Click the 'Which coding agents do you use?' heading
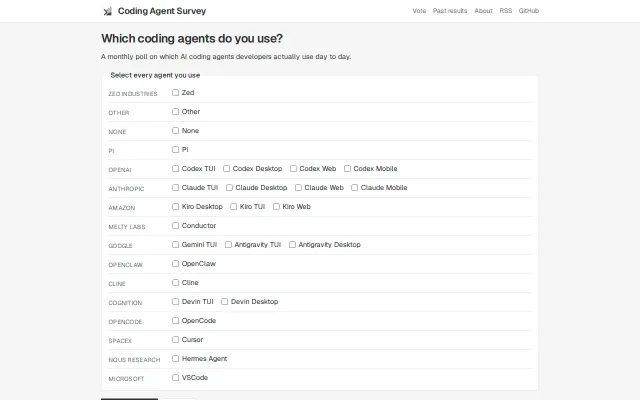Image resolution: width=640 pixels, height=400 pixels. pyautogui.click(x=192, y=38)
